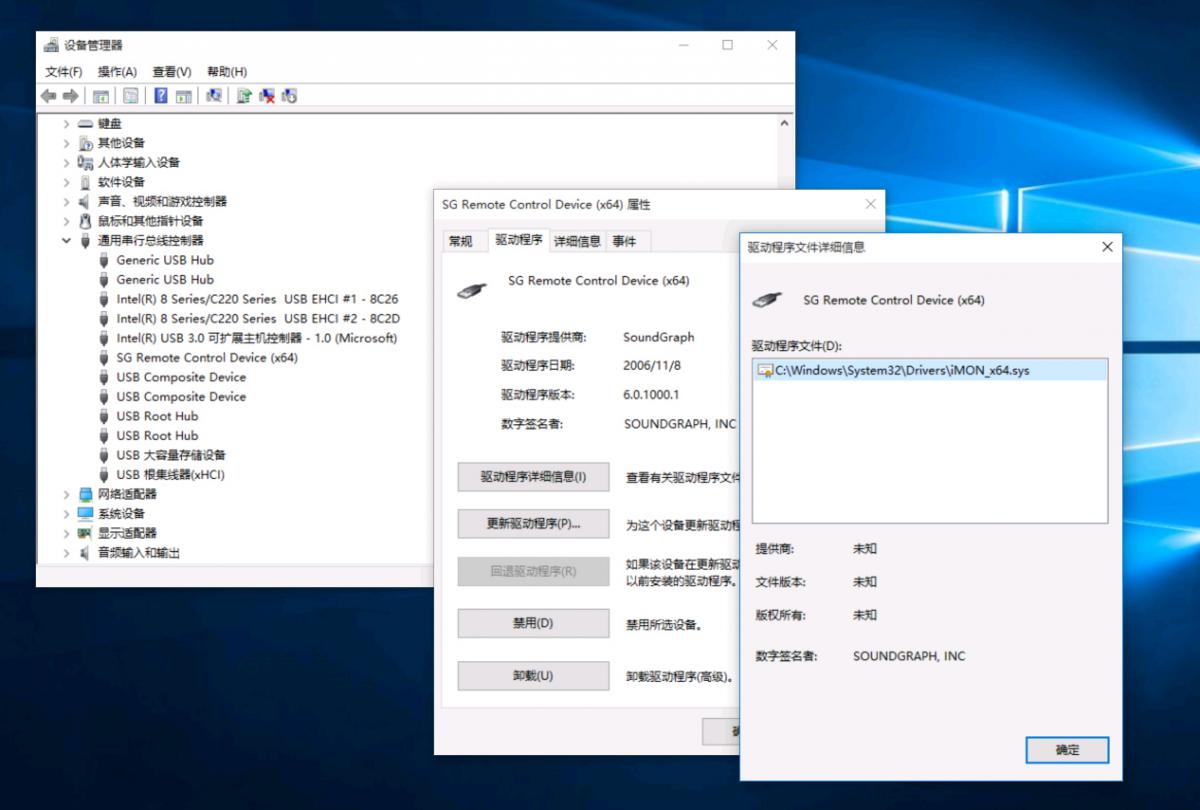
Task: Close the 驱动程序文件详细信息 dialog
Action: [x=1107, y=246]
